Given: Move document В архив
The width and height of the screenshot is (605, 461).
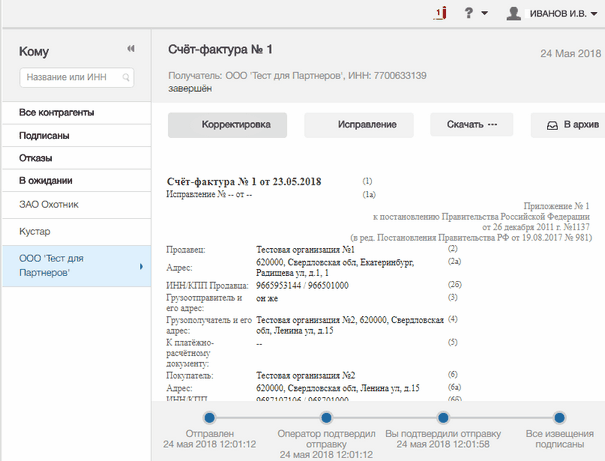Looking at the screenshot, I should tap(568, 125).
